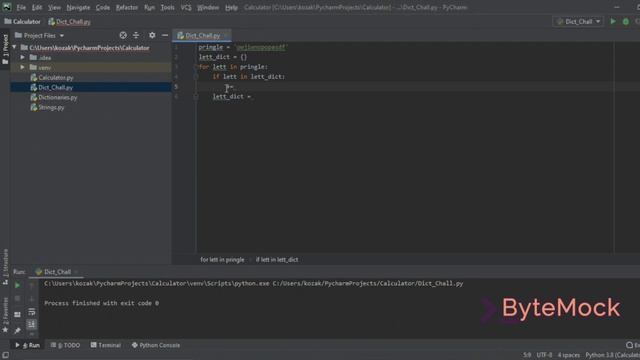Screen dimensions: 640x360
Task: Click fold marker beside the for loop line
Action: (196, 67)
